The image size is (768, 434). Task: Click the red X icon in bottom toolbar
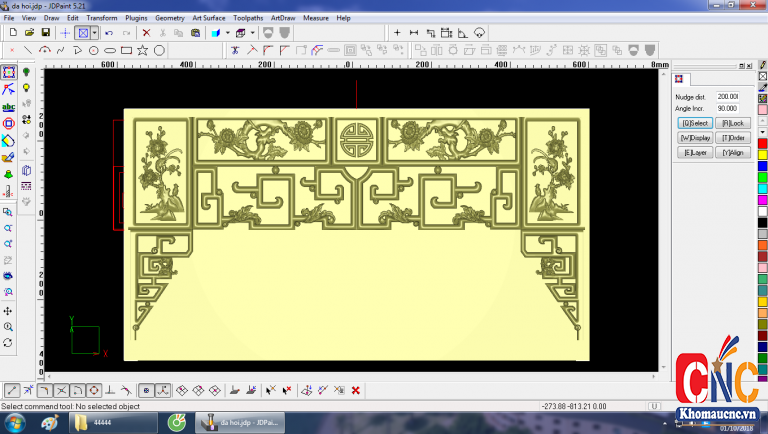[x=356, y=390]
